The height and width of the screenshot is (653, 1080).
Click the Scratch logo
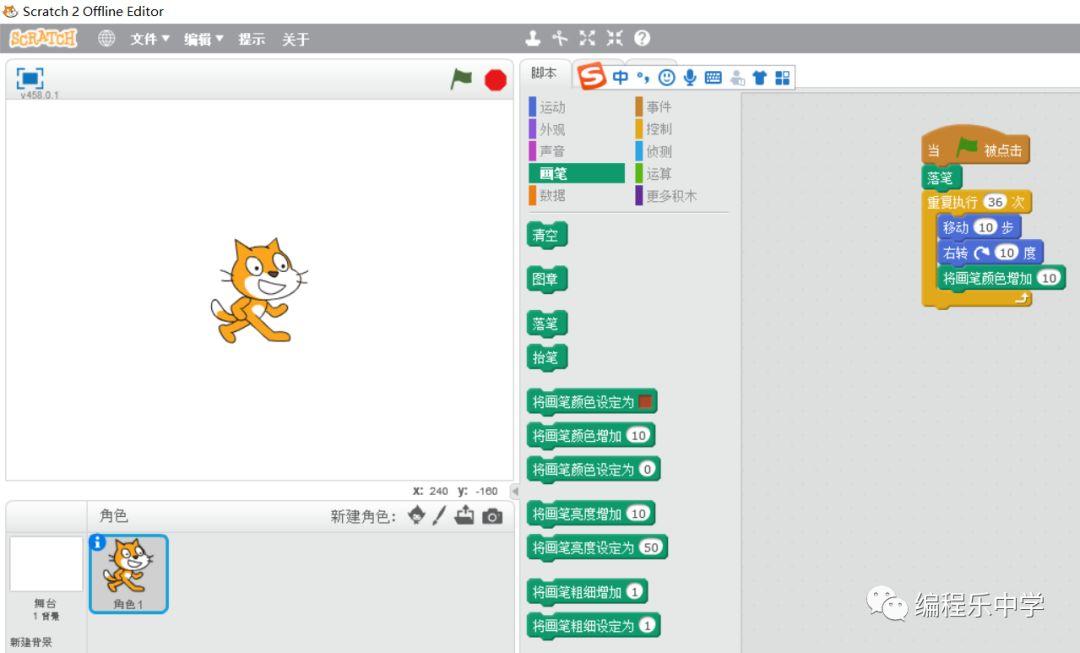(x=43, y=39)
